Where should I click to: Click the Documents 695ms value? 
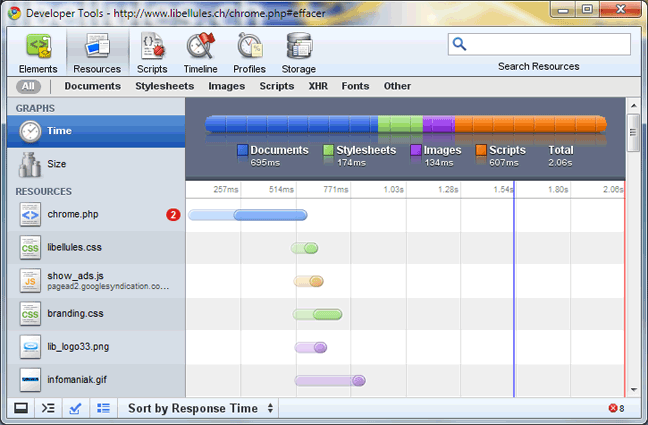pyautogui.click(x=265, y=163)
